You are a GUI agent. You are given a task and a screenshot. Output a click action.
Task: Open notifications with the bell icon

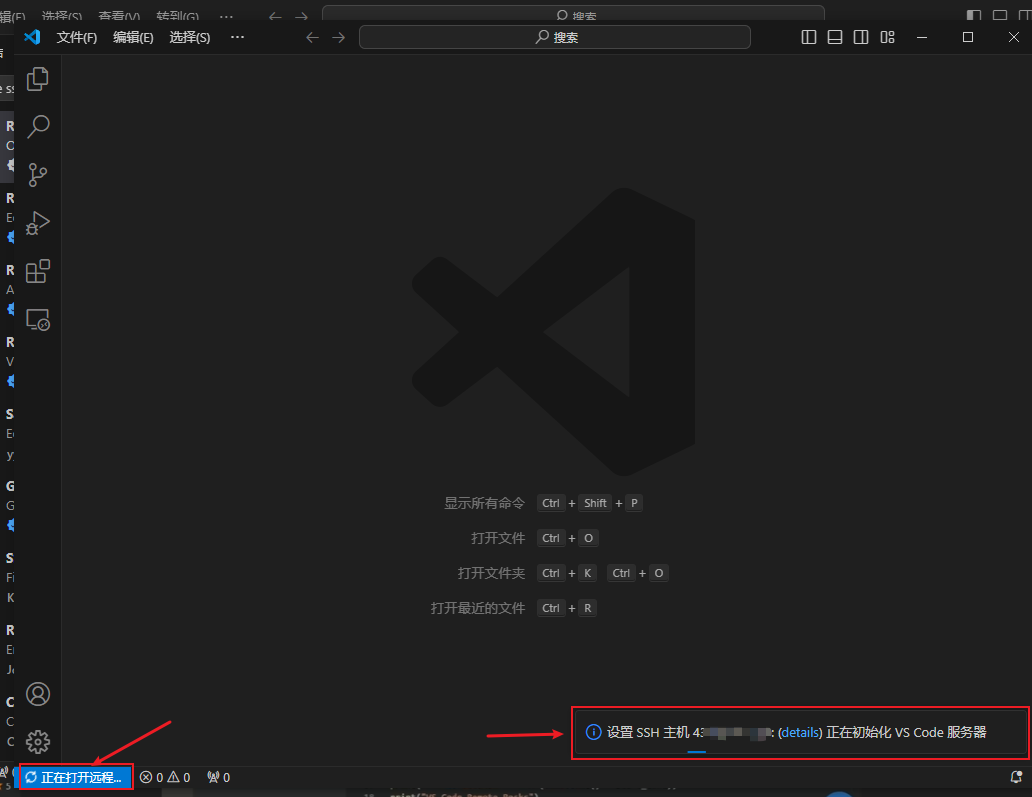[1016, 777]
